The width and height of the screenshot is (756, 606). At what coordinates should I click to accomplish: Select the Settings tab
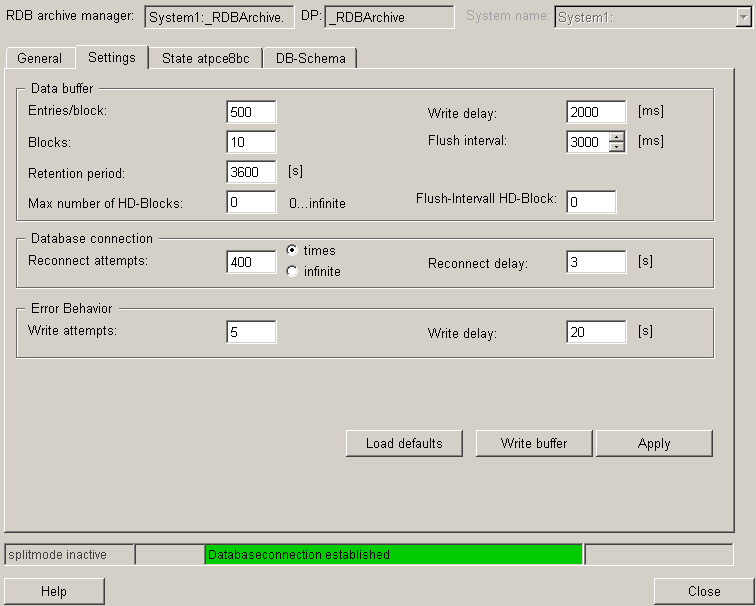(x=111, y=58)
